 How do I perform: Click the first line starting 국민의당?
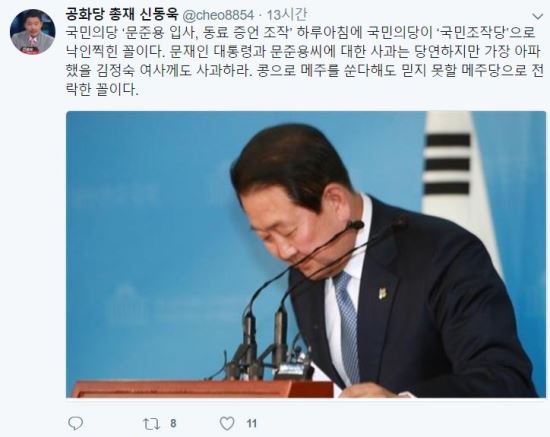coord(300,33)
